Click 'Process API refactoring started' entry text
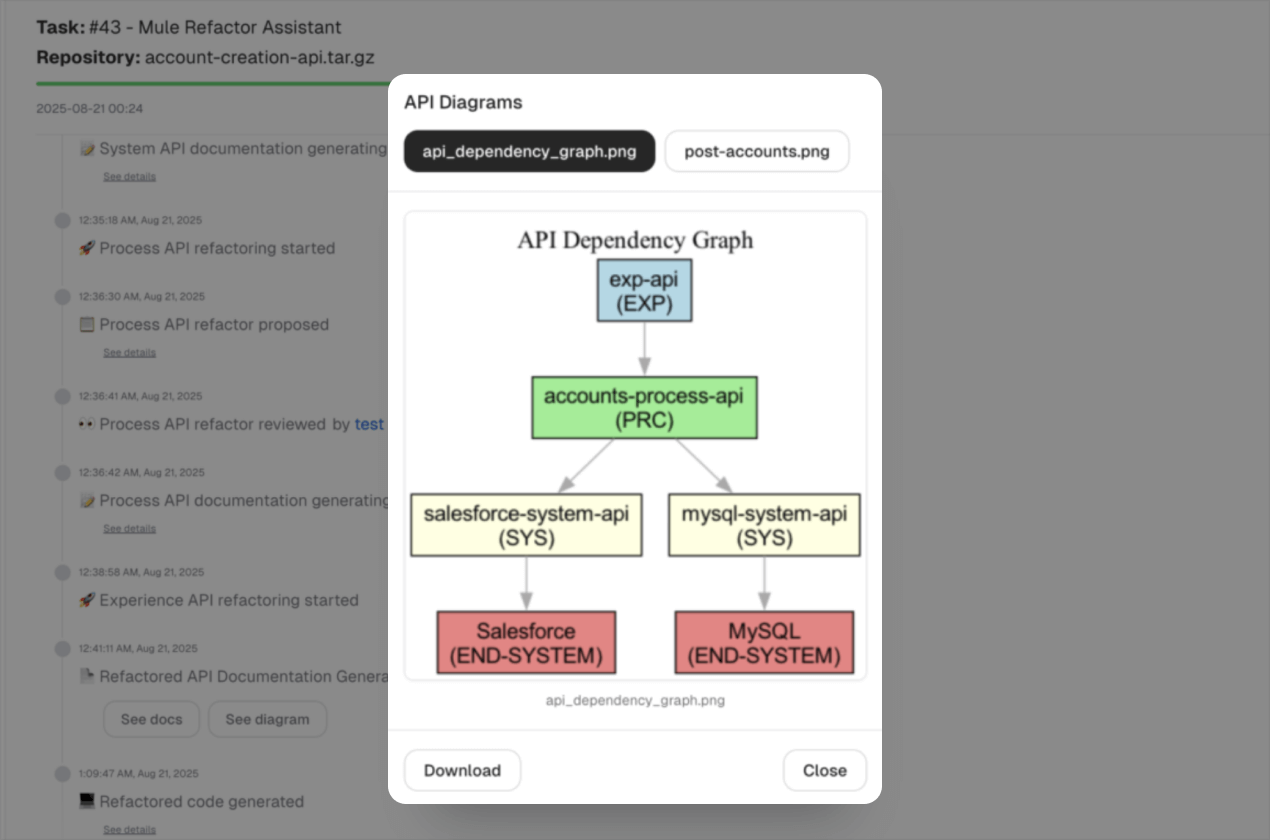The width and height of the screenshot is (1270, 840). [x=217, y=248]
